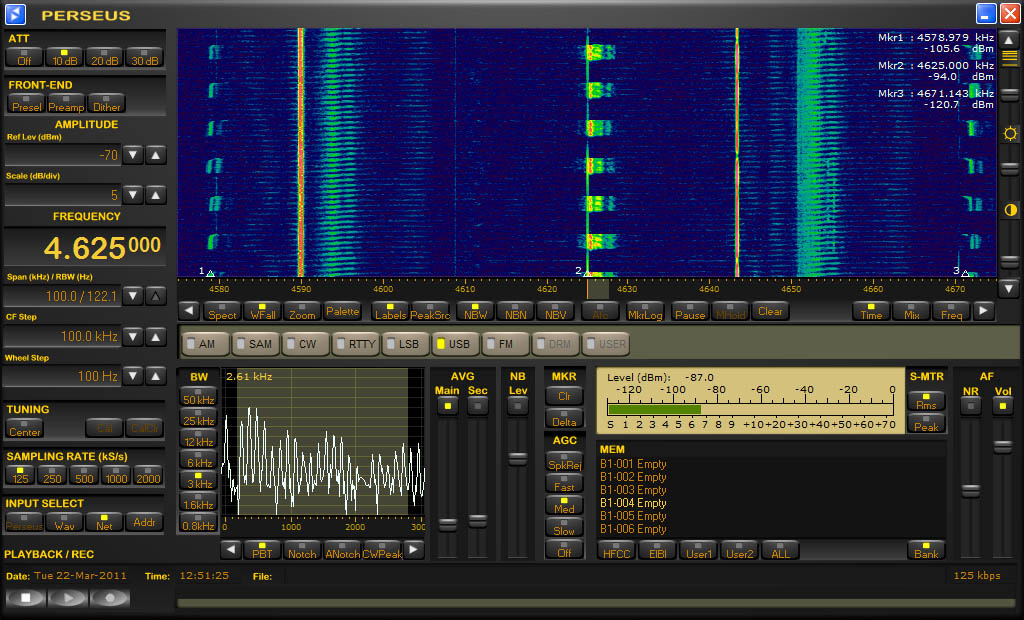Open the EIBI memory database
Screen dimensions: 1024x620
pyautogui.click(x=658, y=550)
